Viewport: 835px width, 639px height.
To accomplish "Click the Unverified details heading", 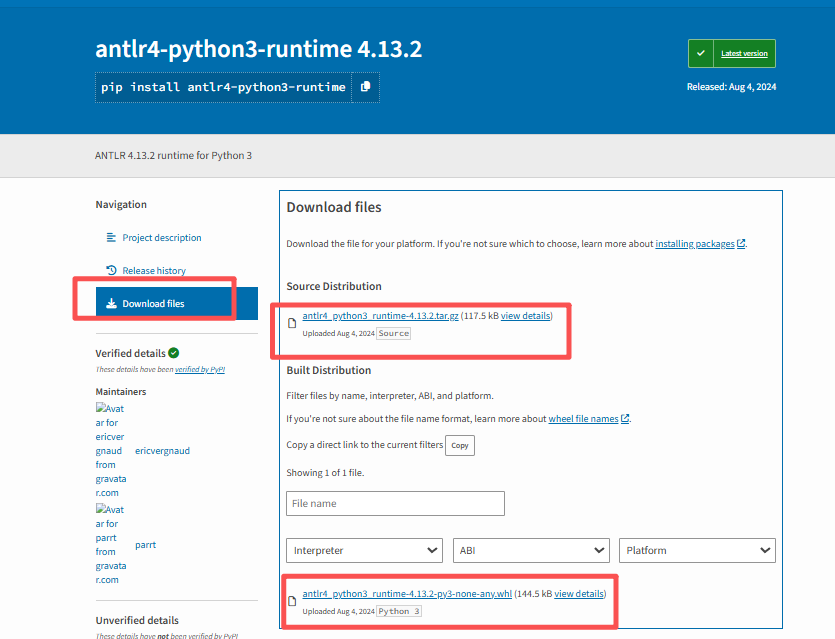I will [137, 620].
